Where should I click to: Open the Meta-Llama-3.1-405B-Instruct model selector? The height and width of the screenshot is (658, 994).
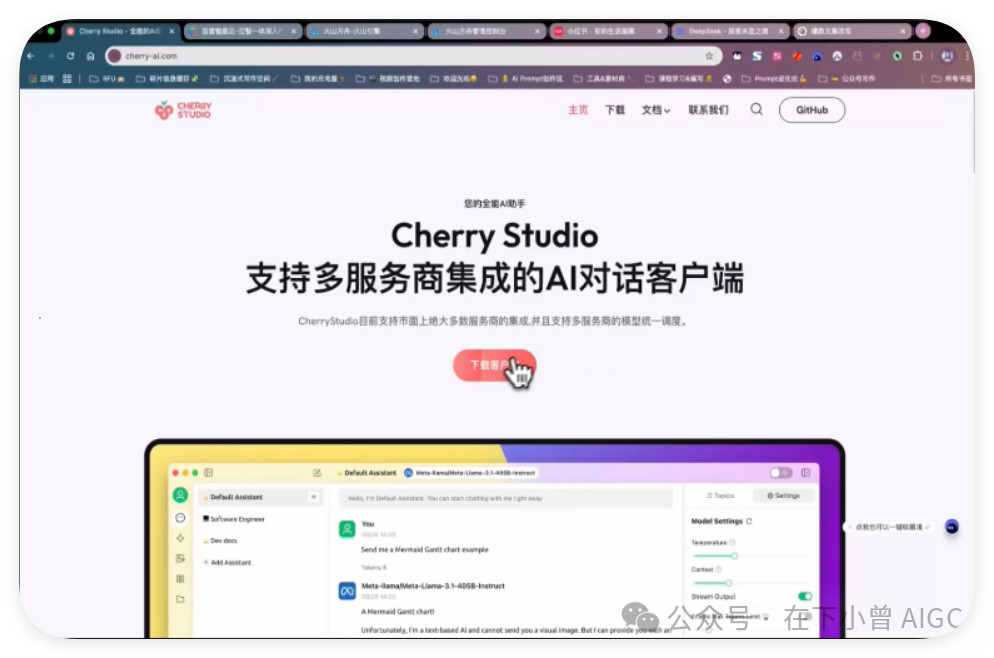(x=470, y=473)
